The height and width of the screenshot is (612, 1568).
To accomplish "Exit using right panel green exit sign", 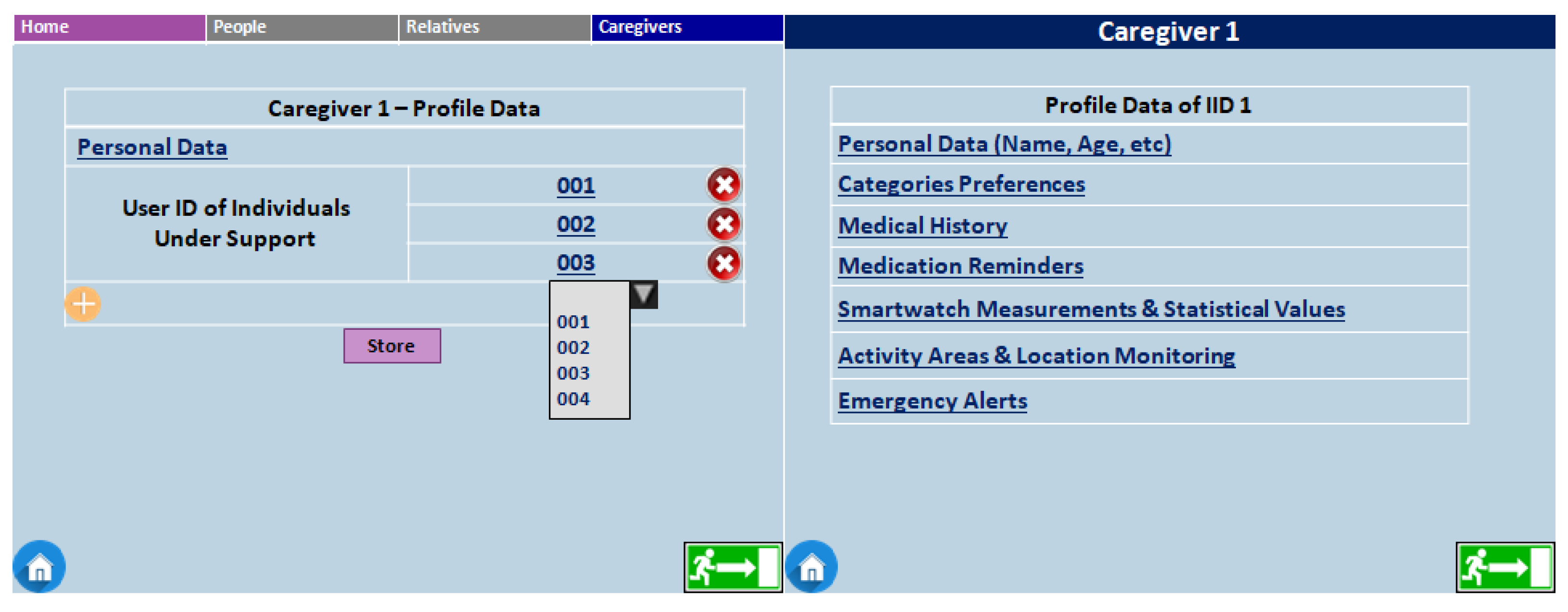I will [1505, 567].
